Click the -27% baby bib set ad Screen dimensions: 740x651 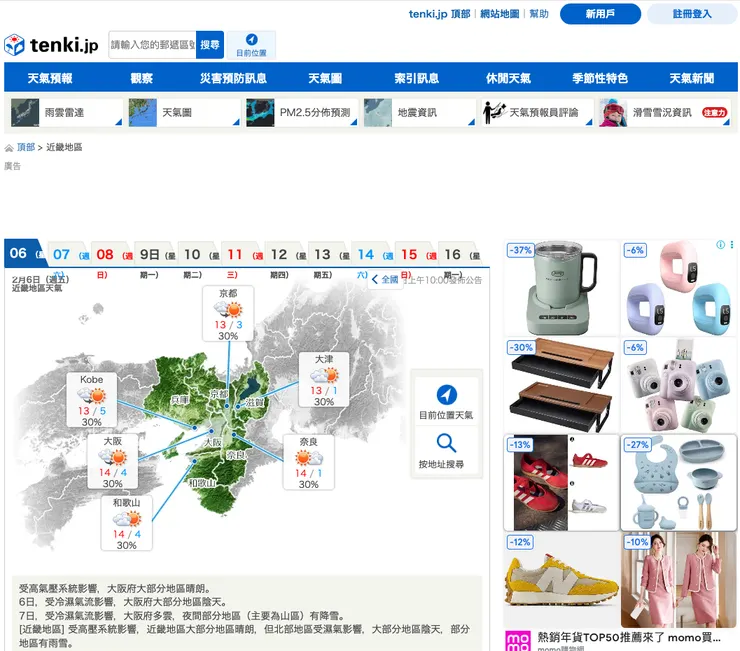click(679, 482)
